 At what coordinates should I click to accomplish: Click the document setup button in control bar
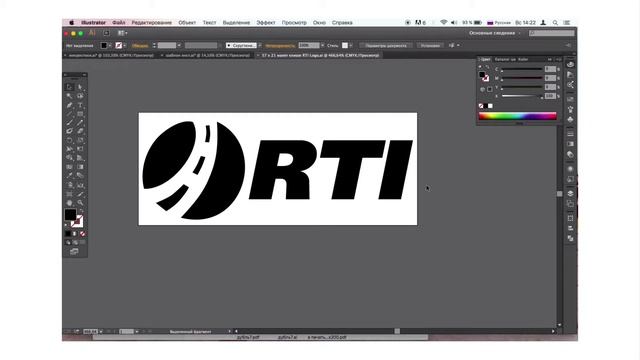pos(386,45)
